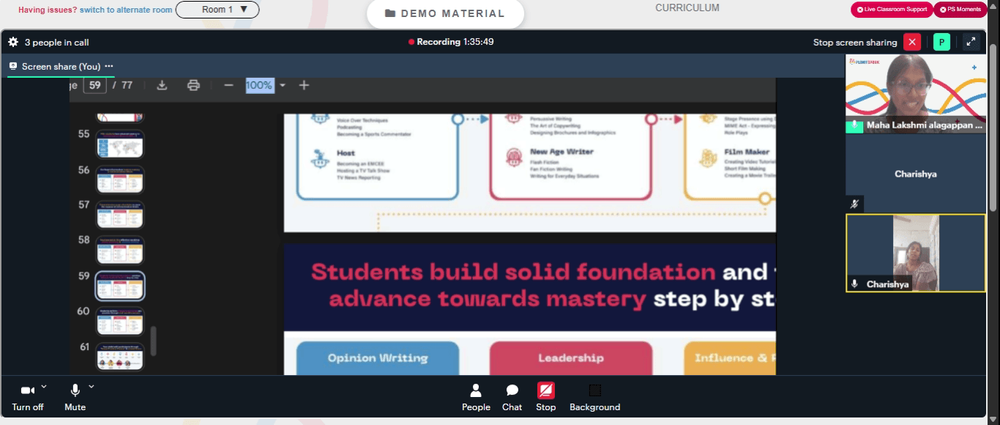
Task: Click the green P participant avatar
Action: (941, 42)
